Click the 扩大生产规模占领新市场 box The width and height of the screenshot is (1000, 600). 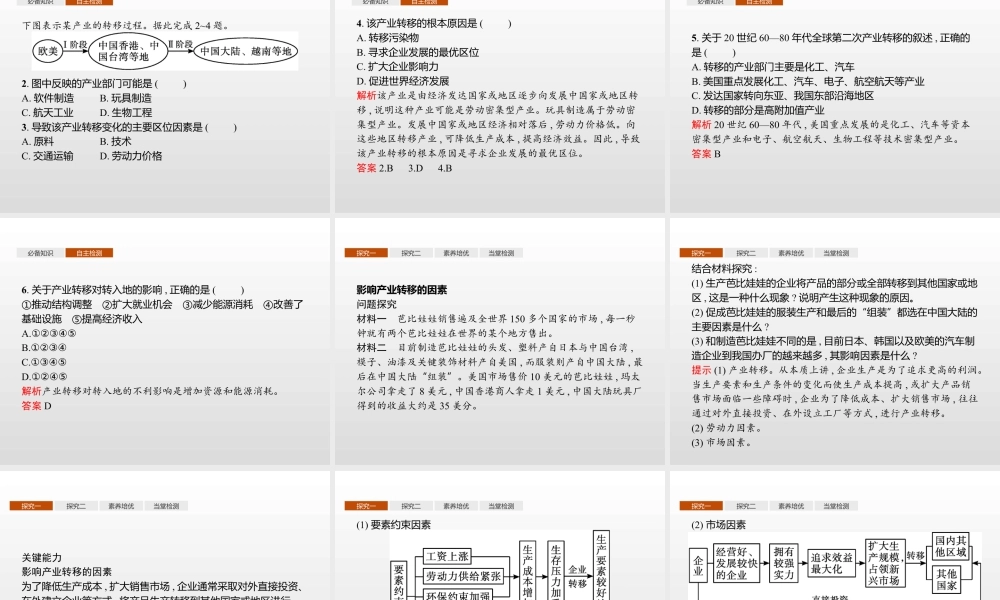(884, 562)
